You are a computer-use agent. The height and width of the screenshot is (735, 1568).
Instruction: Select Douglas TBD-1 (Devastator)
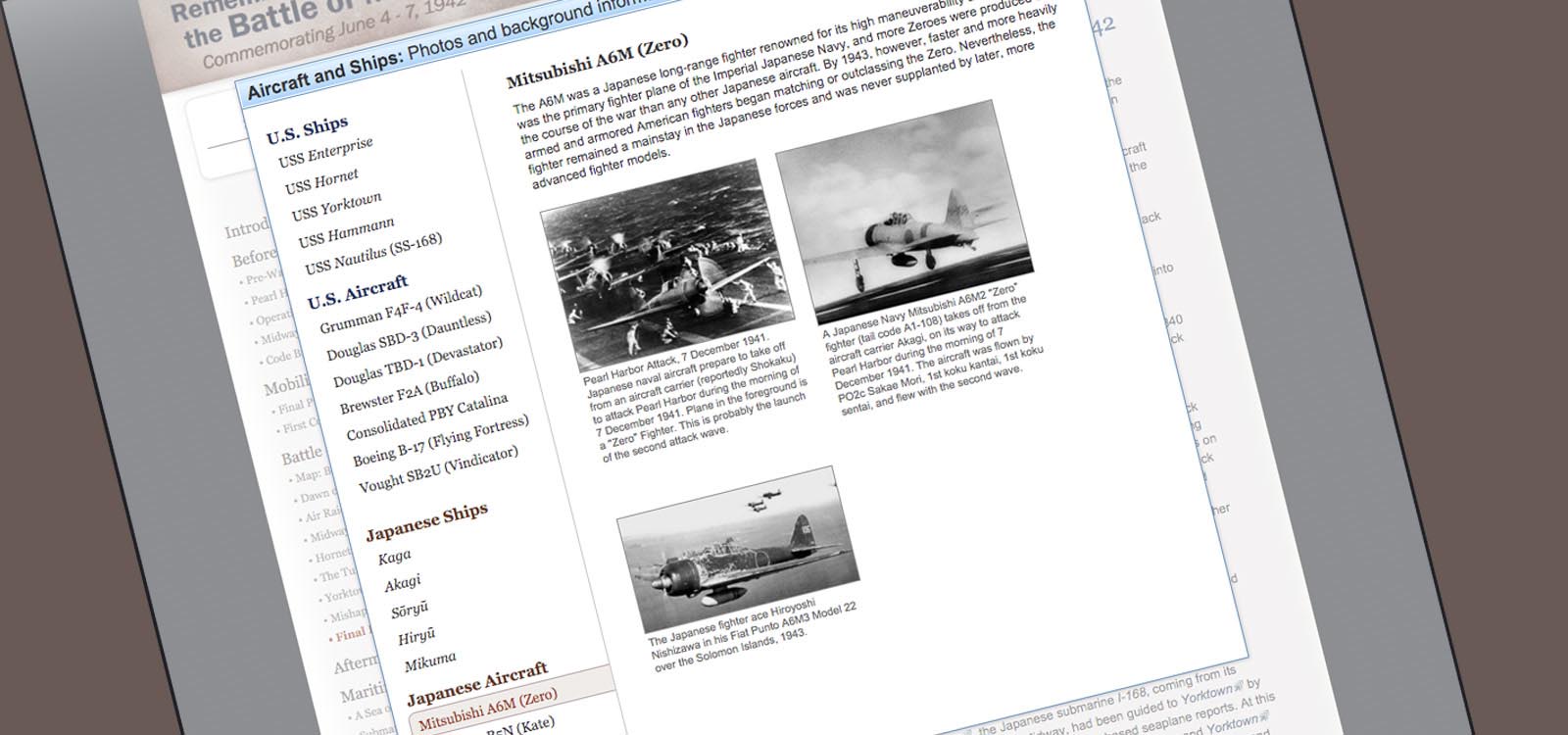(x=417, y=363)
